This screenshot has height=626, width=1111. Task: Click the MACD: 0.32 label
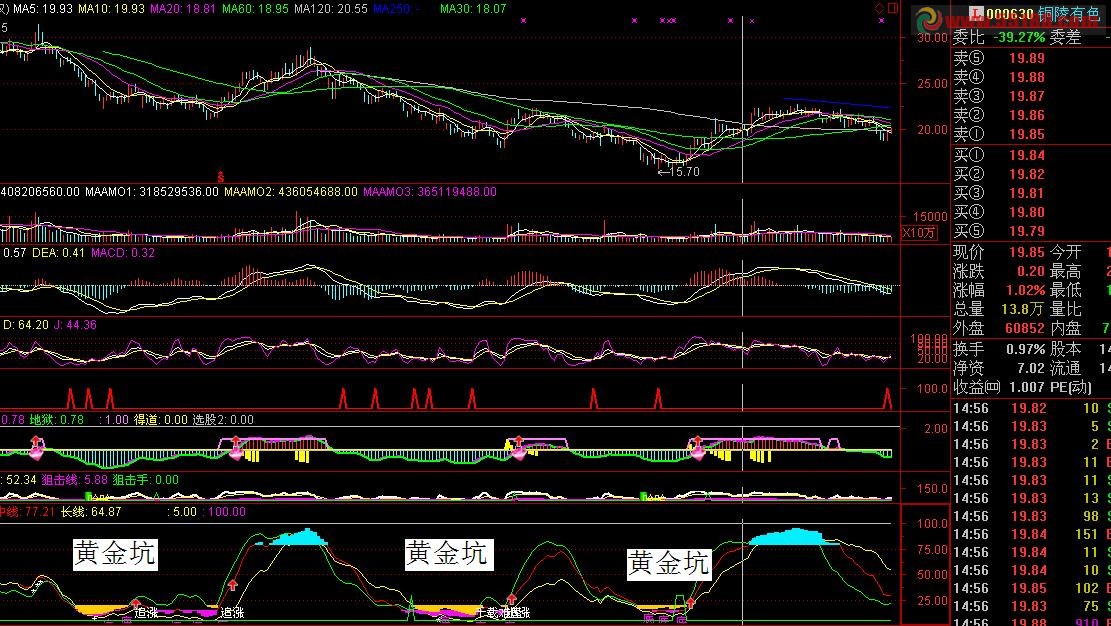(x=123, y=252)
